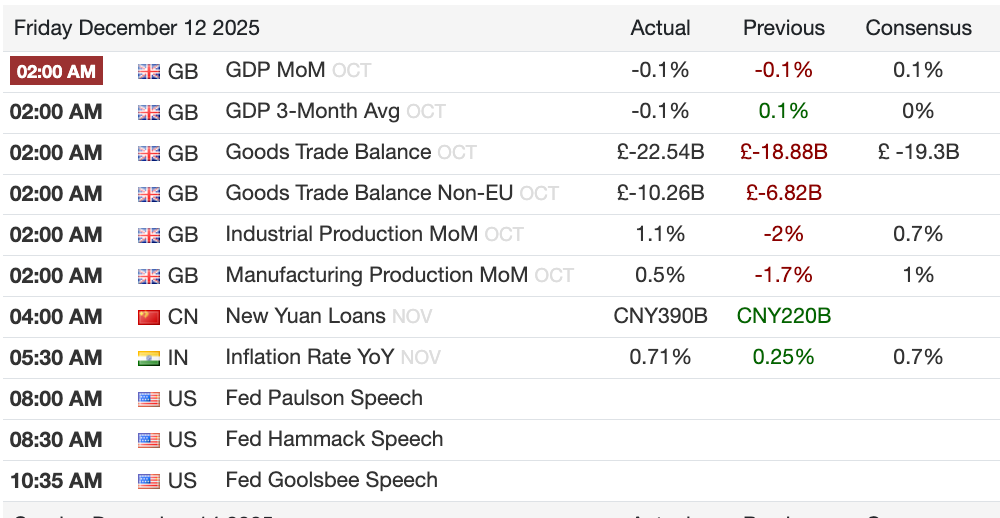Open the New Yuan Loans indicator
Viewport: 1000px width, 518px height.
(305, 316)
